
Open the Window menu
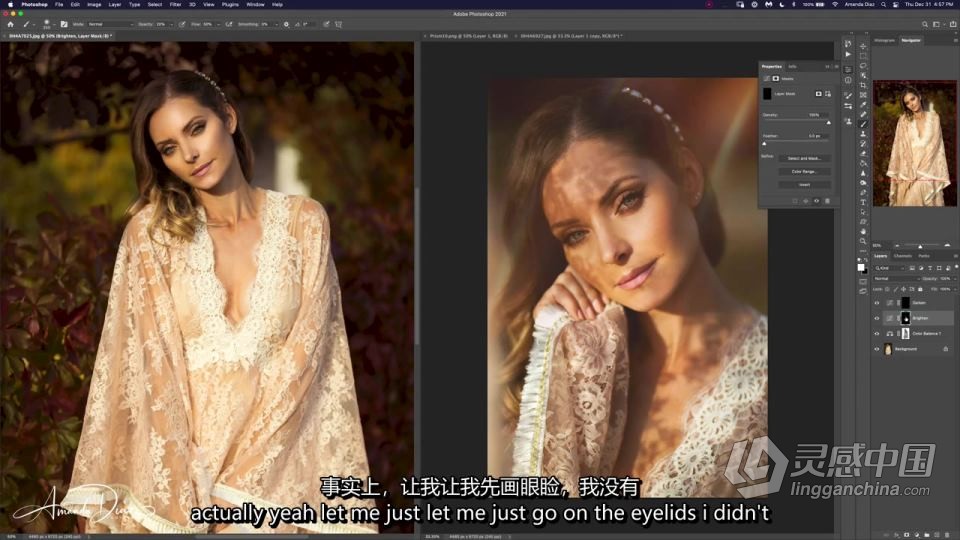tap(255, 4)
